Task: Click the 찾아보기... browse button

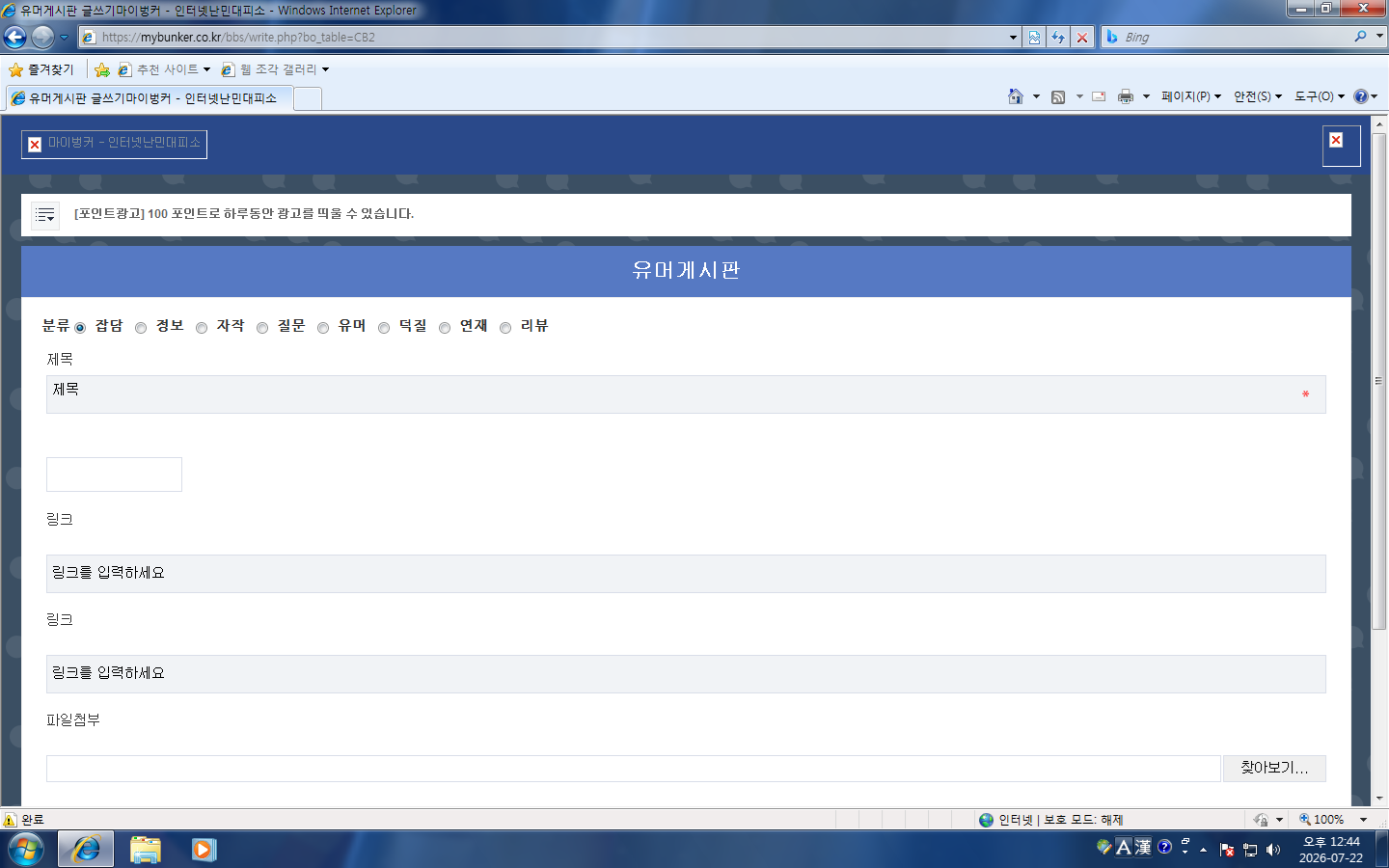Action: (1274, 769)
